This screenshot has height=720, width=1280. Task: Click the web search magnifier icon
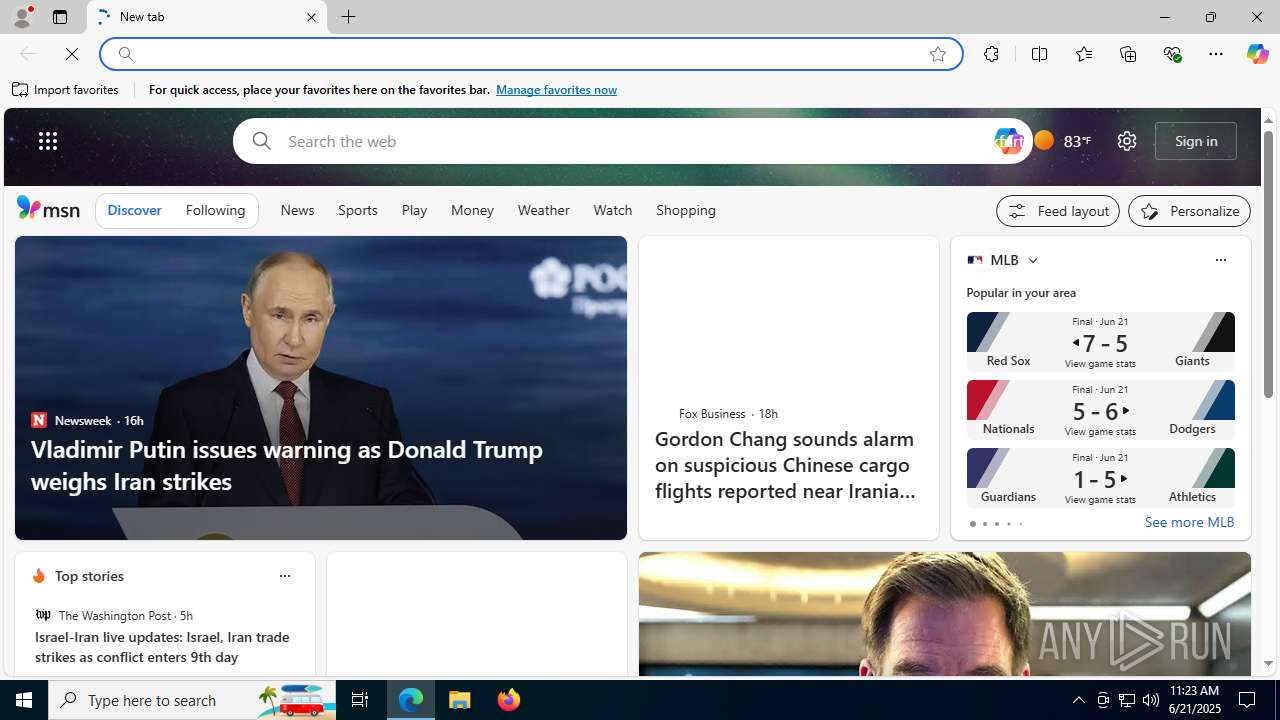click(261, 141)
